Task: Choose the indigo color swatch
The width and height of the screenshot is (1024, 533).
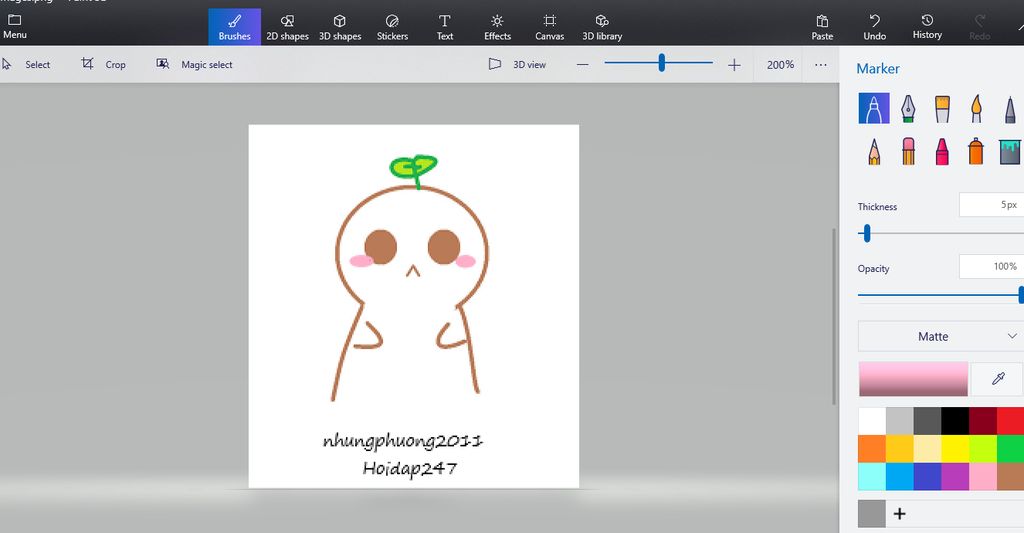Action: (927, 476)
